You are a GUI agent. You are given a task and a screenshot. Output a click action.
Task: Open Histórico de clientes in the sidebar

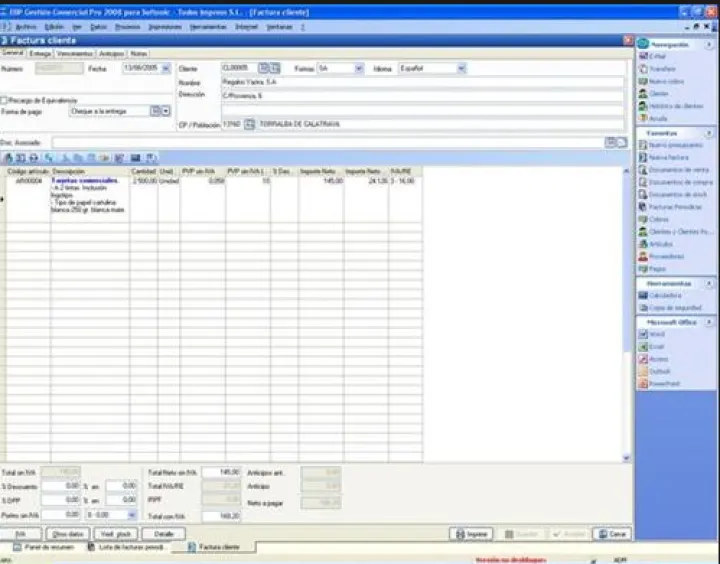pyautogui.click(x=672, y=106)
